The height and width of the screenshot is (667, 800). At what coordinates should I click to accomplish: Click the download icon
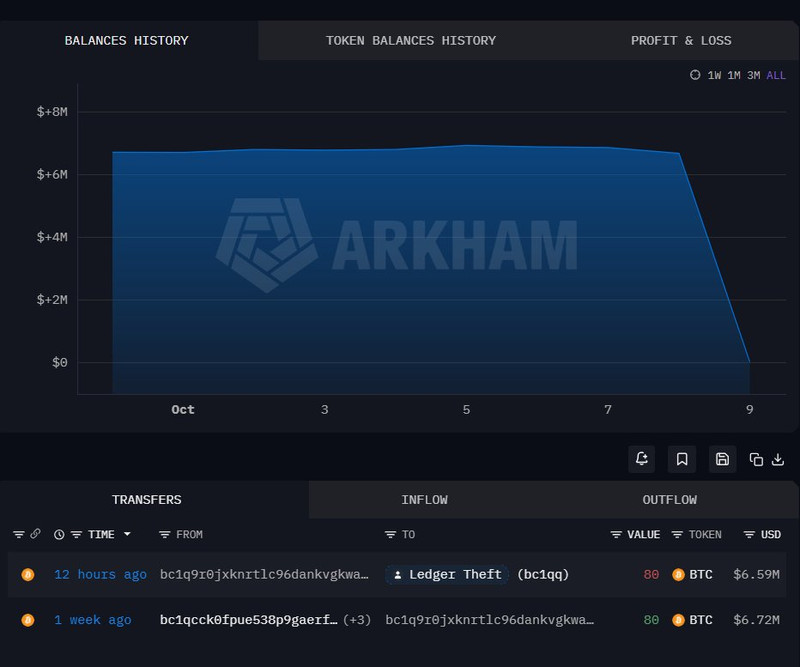coord(778,459)
